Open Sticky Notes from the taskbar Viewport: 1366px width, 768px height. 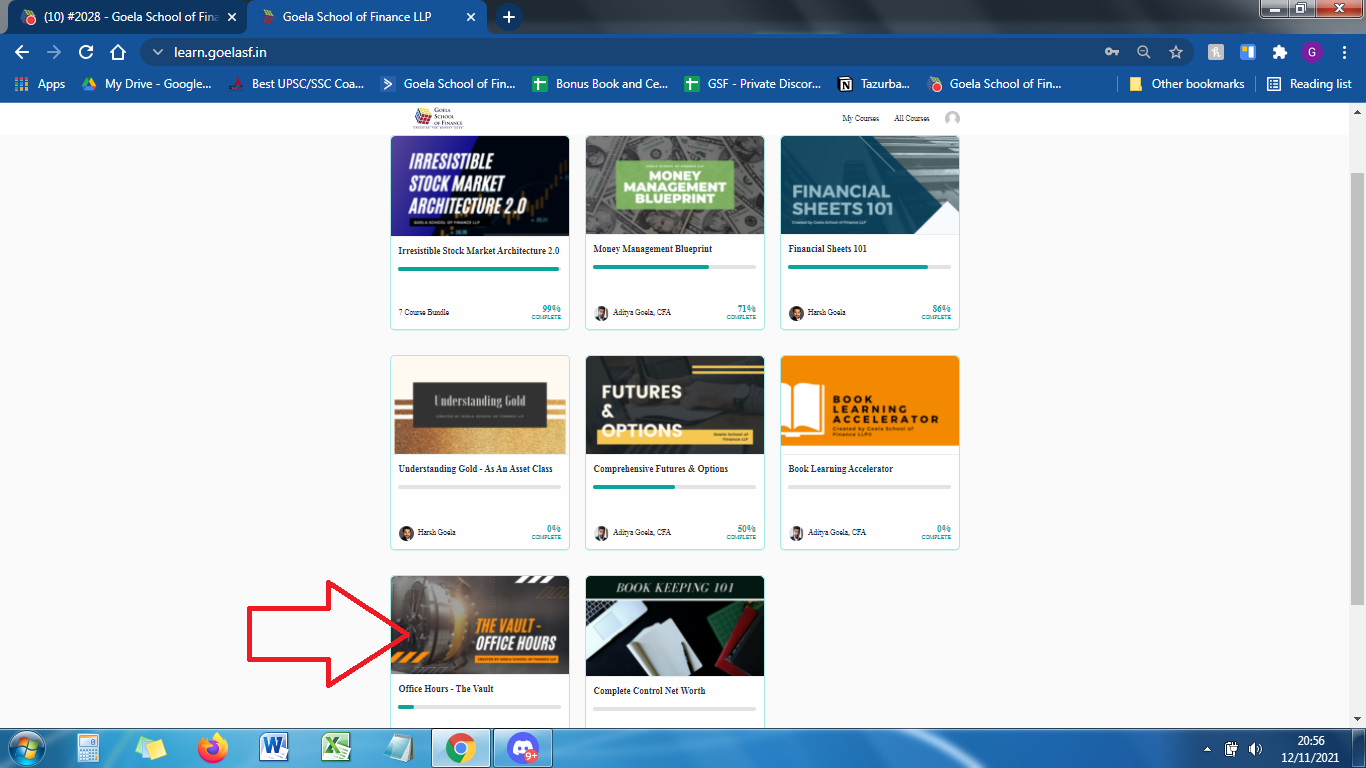[x=150, y=748]
